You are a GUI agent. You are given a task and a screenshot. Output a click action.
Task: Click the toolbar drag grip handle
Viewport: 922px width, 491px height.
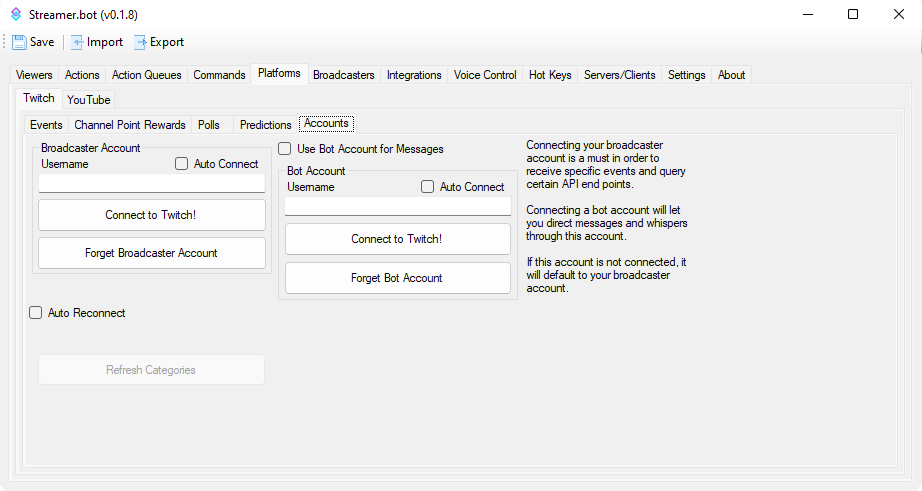(4, 42)
